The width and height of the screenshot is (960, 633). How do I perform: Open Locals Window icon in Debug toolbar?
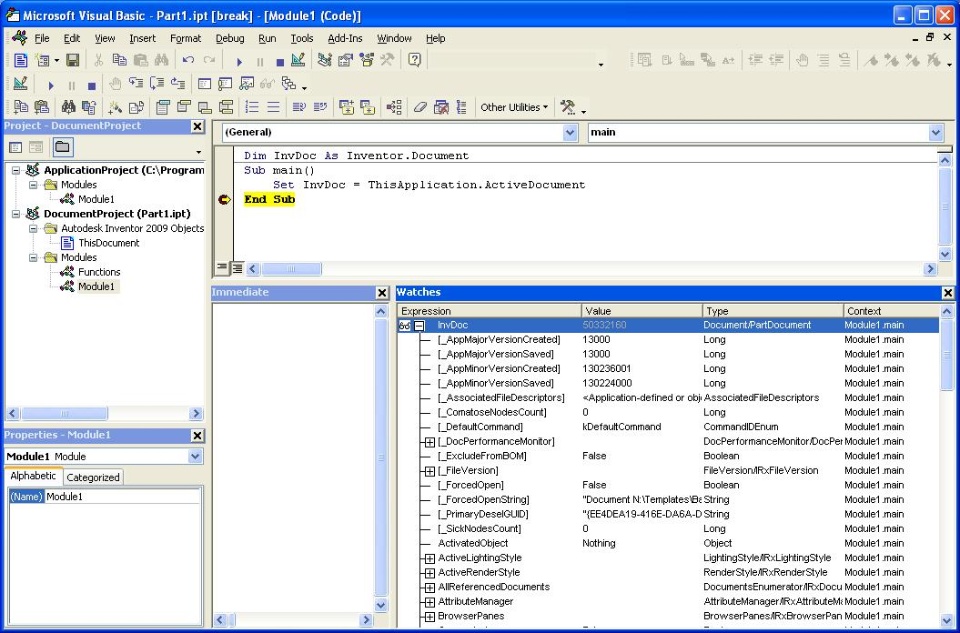click(x=204, y=84)
